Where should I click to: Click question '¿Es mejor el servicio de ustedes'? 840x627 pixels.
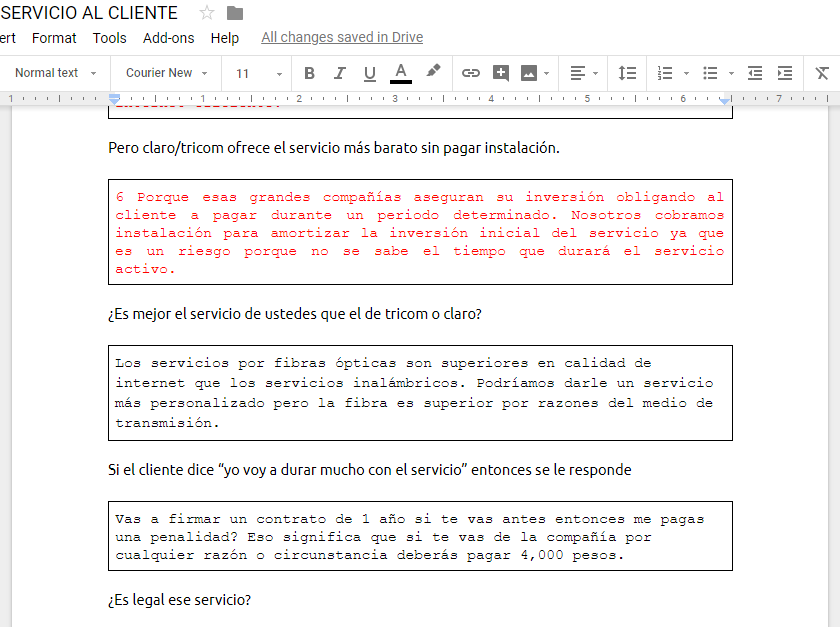coord(295,314)
